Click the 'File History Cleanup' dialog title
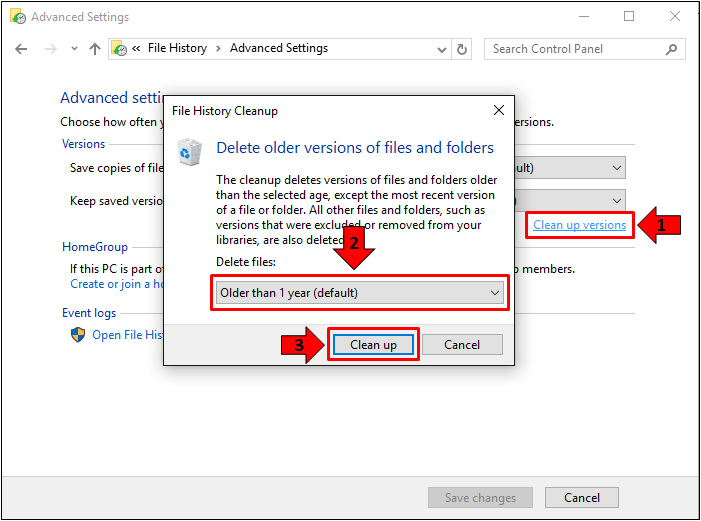The height and width of the screenshot is (521, 701). click(x=225, y=111)
